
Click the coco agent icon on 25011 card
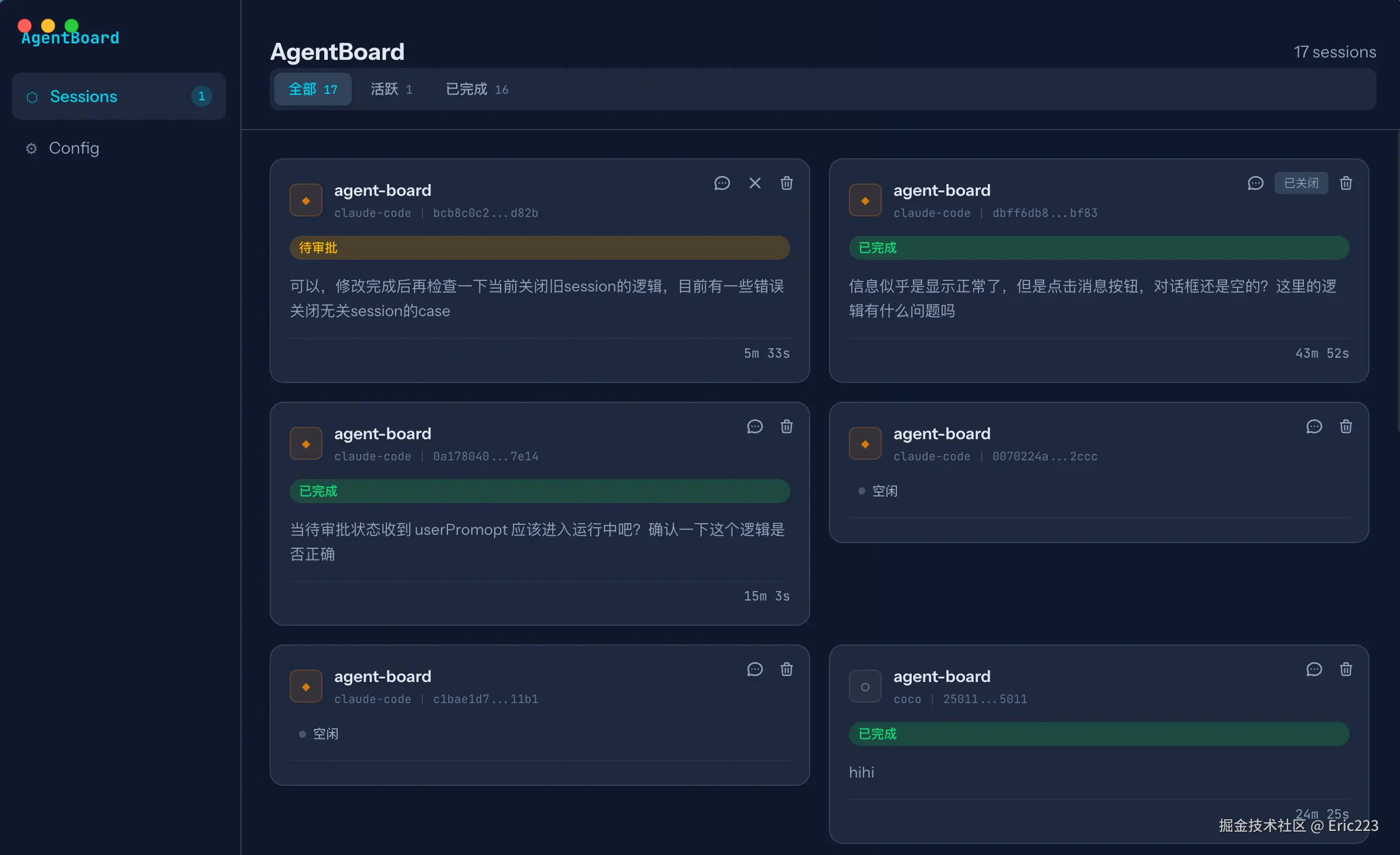[865, 687]
